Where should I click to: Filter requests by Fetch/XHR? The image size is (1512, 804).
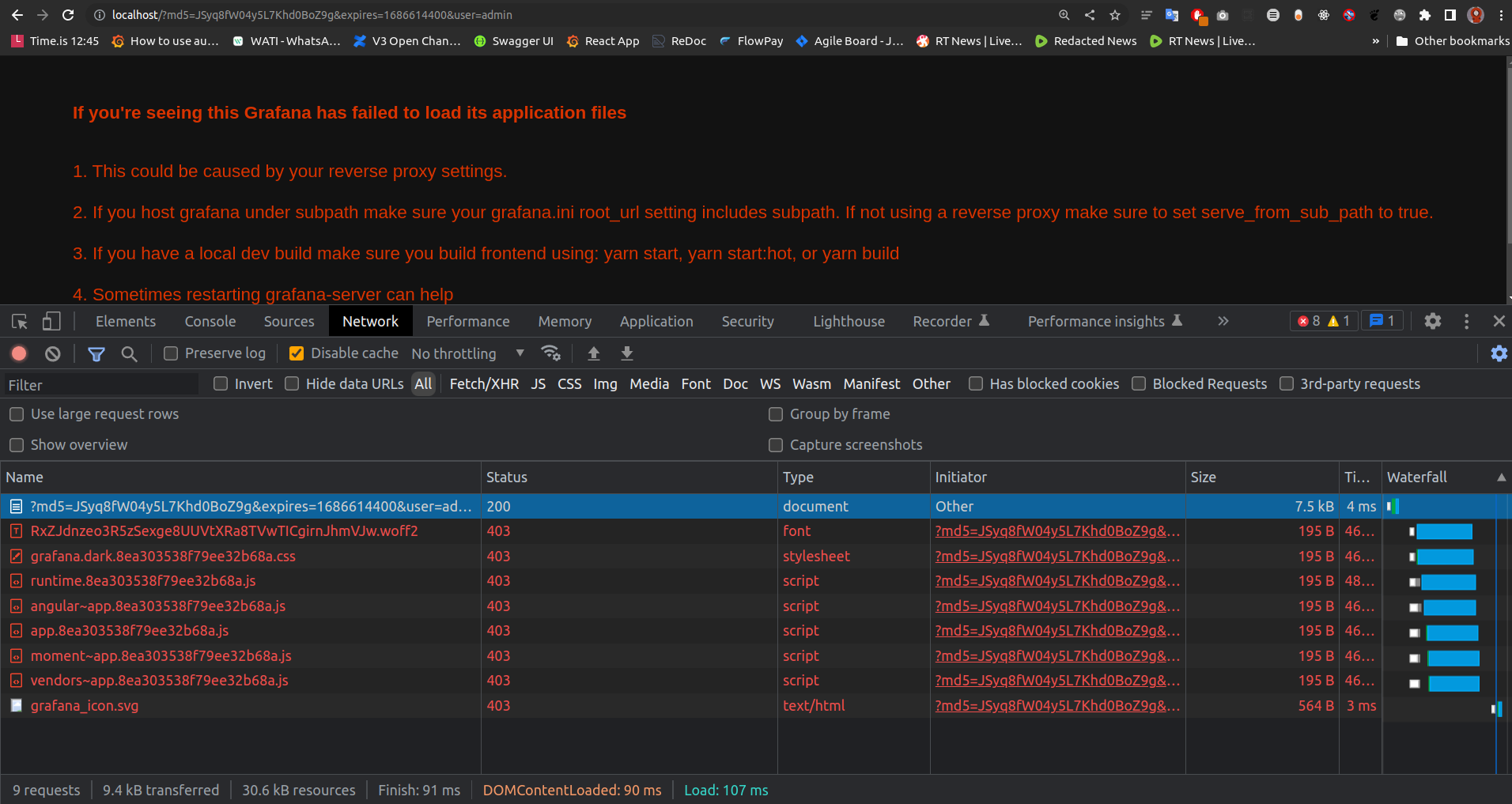(x=484, y=383)
